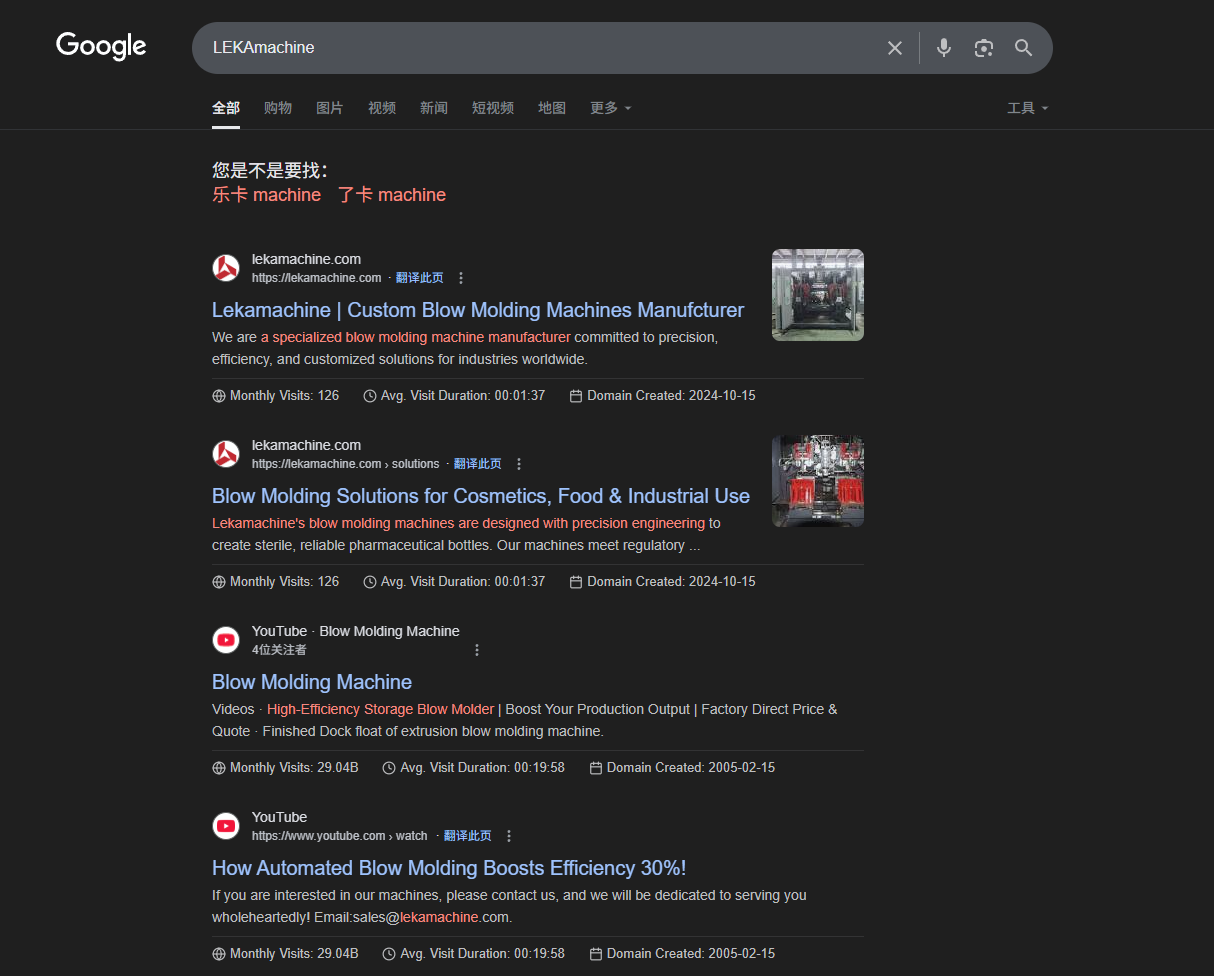Open Lekamachine Custom Blow Molding Machines result
Viewport: 1214px width, 976px height.
(478, 310)
